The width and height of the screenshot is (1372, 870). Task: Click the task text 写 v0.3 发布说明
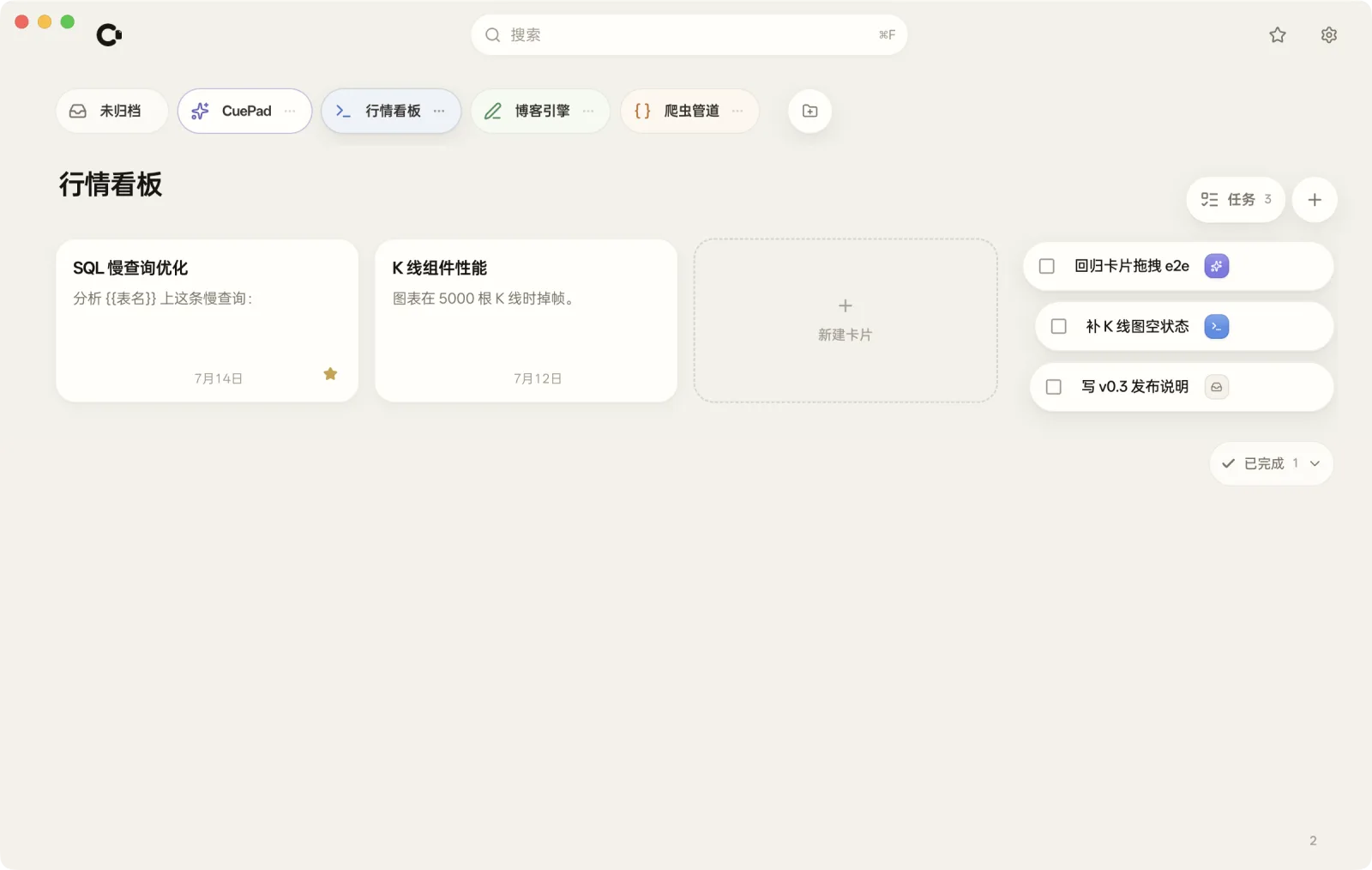point(1134,387)
